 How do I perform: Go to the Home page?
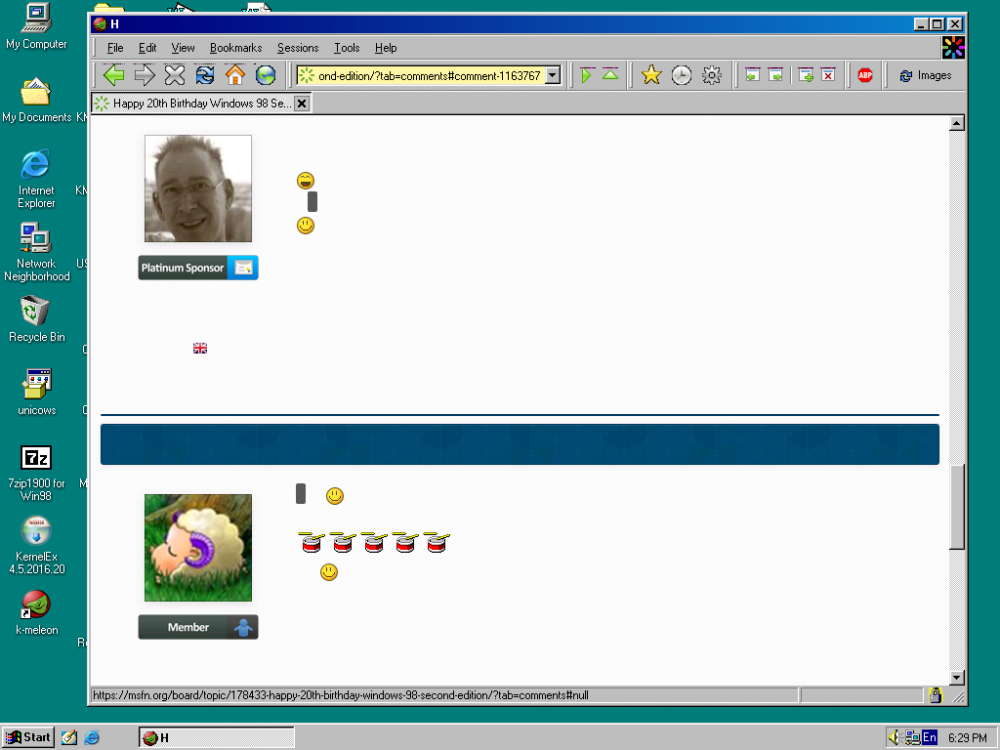click(234, 74)
